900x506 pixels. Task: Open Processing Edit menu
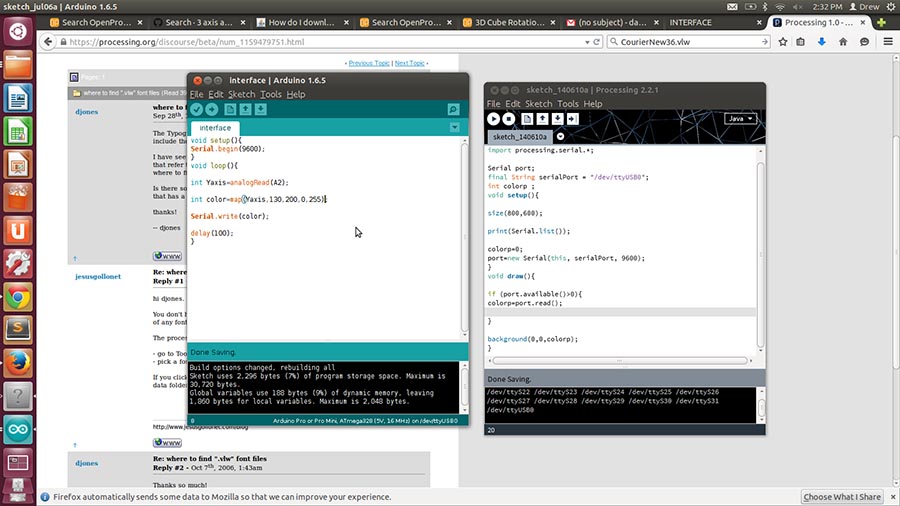point(513,104)
